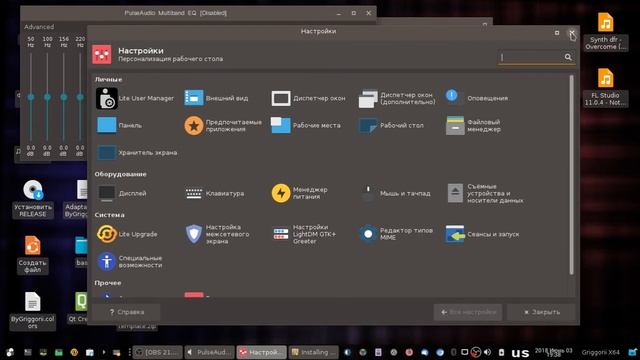Switch to Installing taskbar window
This screenshot has height=360, width=640.
(314, 352)
